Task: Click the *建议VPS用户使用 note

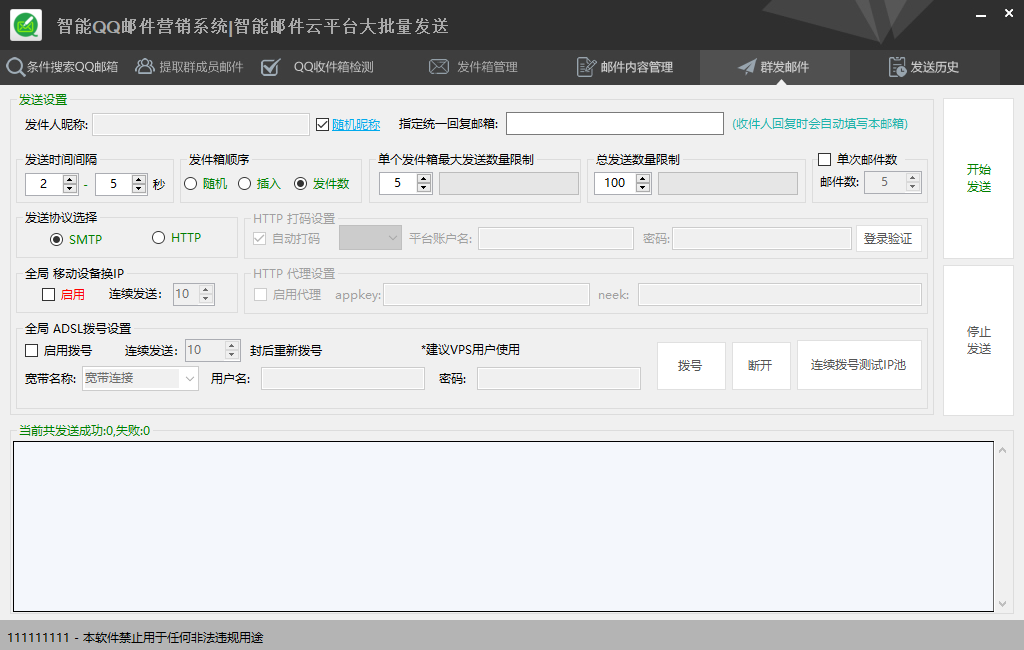Action: coord(470,350)
